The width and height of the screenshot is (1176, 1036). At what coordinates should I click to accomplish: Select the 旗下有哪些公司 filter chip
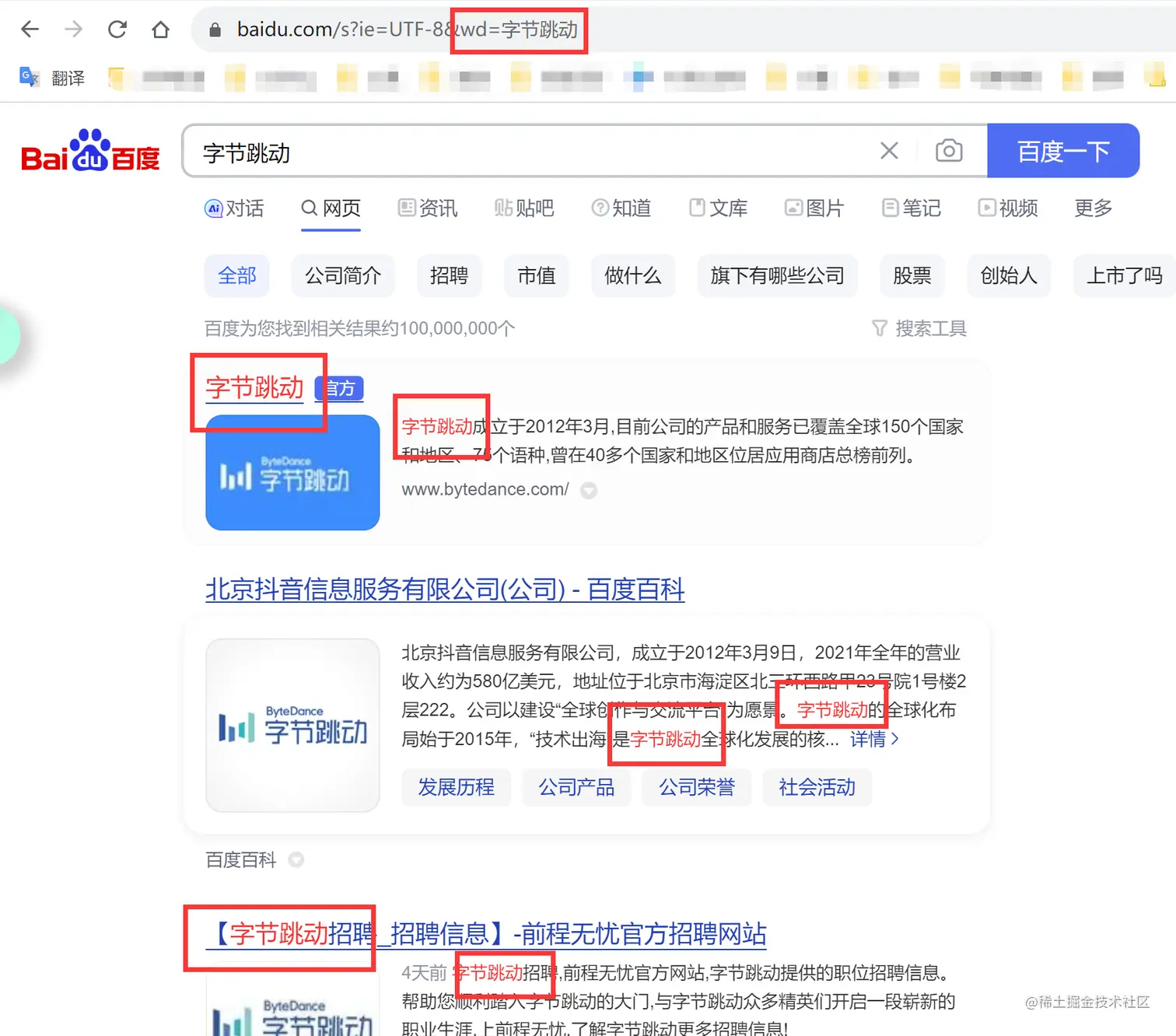point(777,275)
